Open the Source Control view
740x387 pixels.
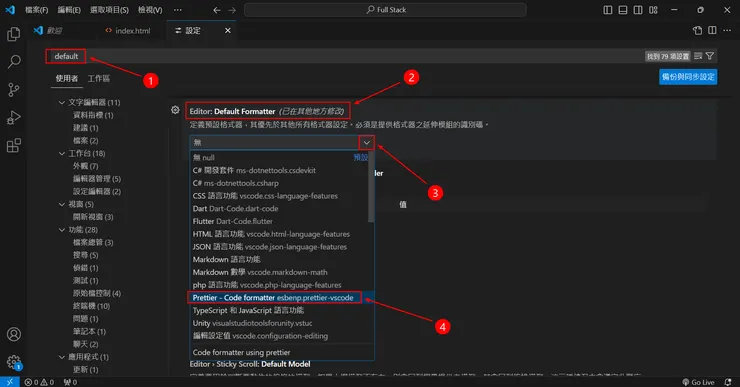tap(14, 90)
